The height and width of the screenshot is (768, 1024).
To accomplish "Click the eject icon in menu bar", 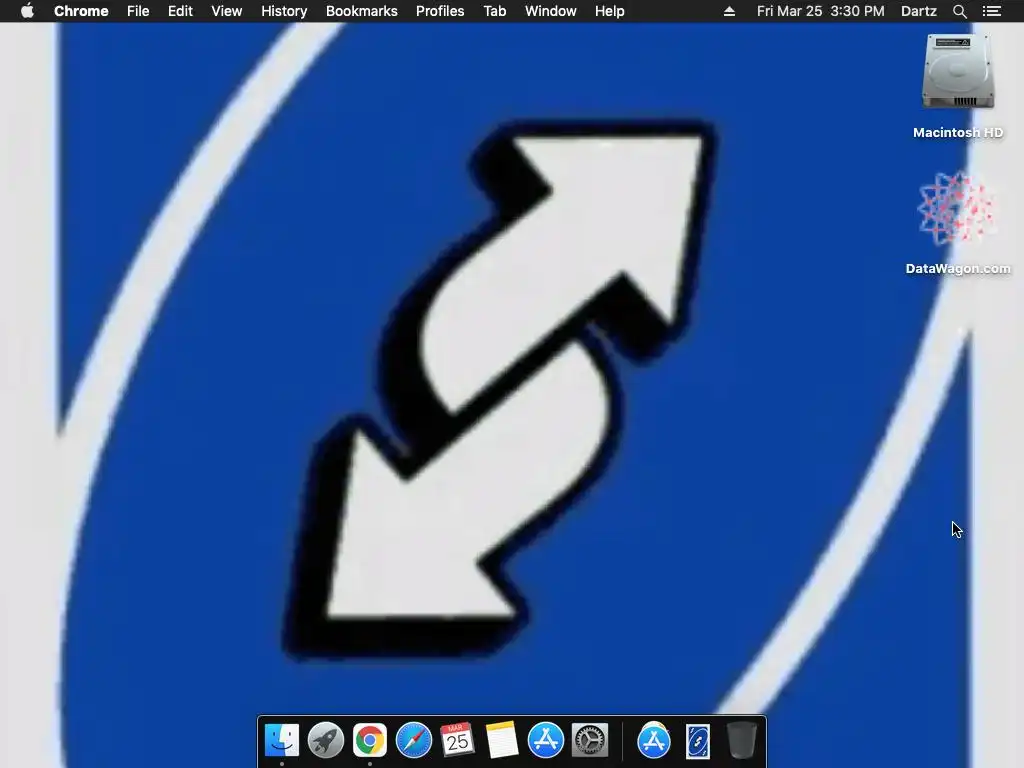I will (x=729, y=11).
